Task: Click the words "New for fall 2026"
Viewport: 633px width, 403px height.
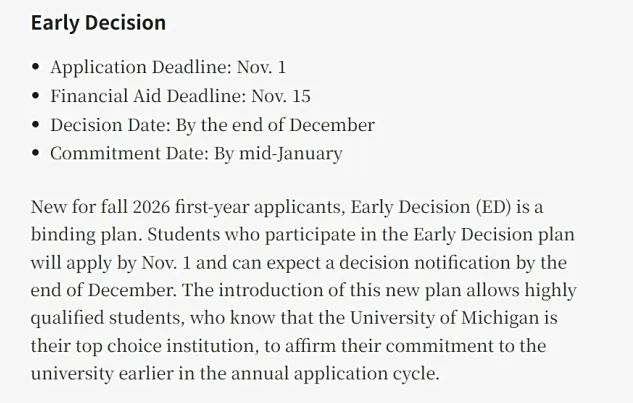Action: [101, 207]
